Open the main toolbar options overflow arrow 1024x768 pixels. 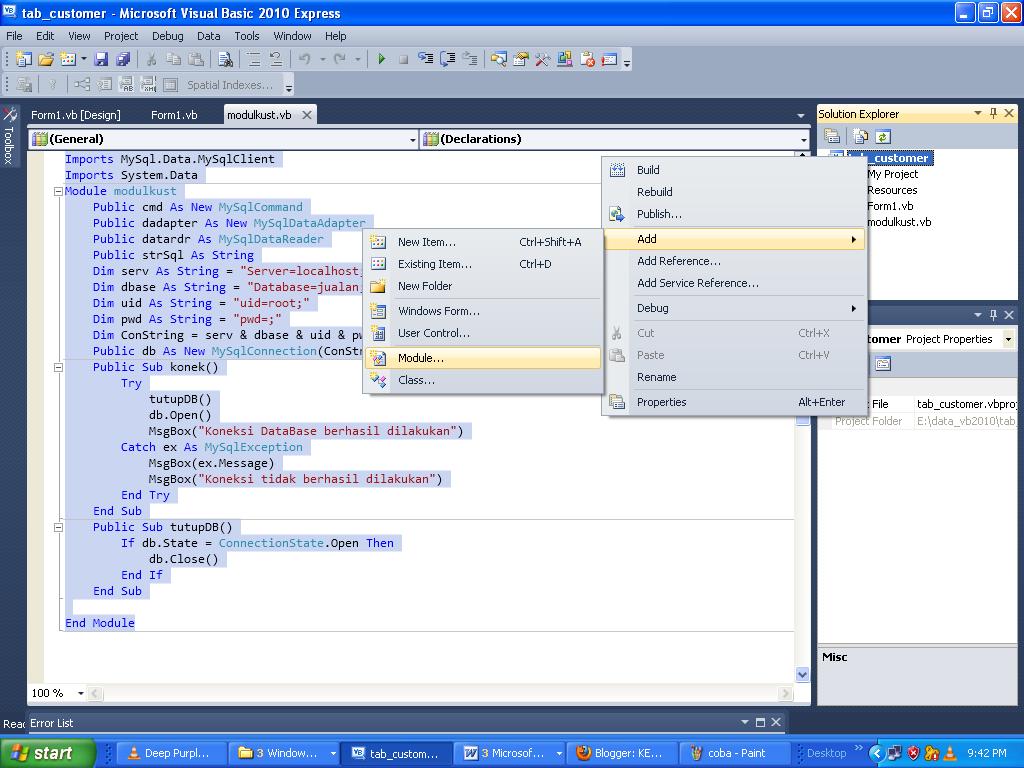coord(627,63)
